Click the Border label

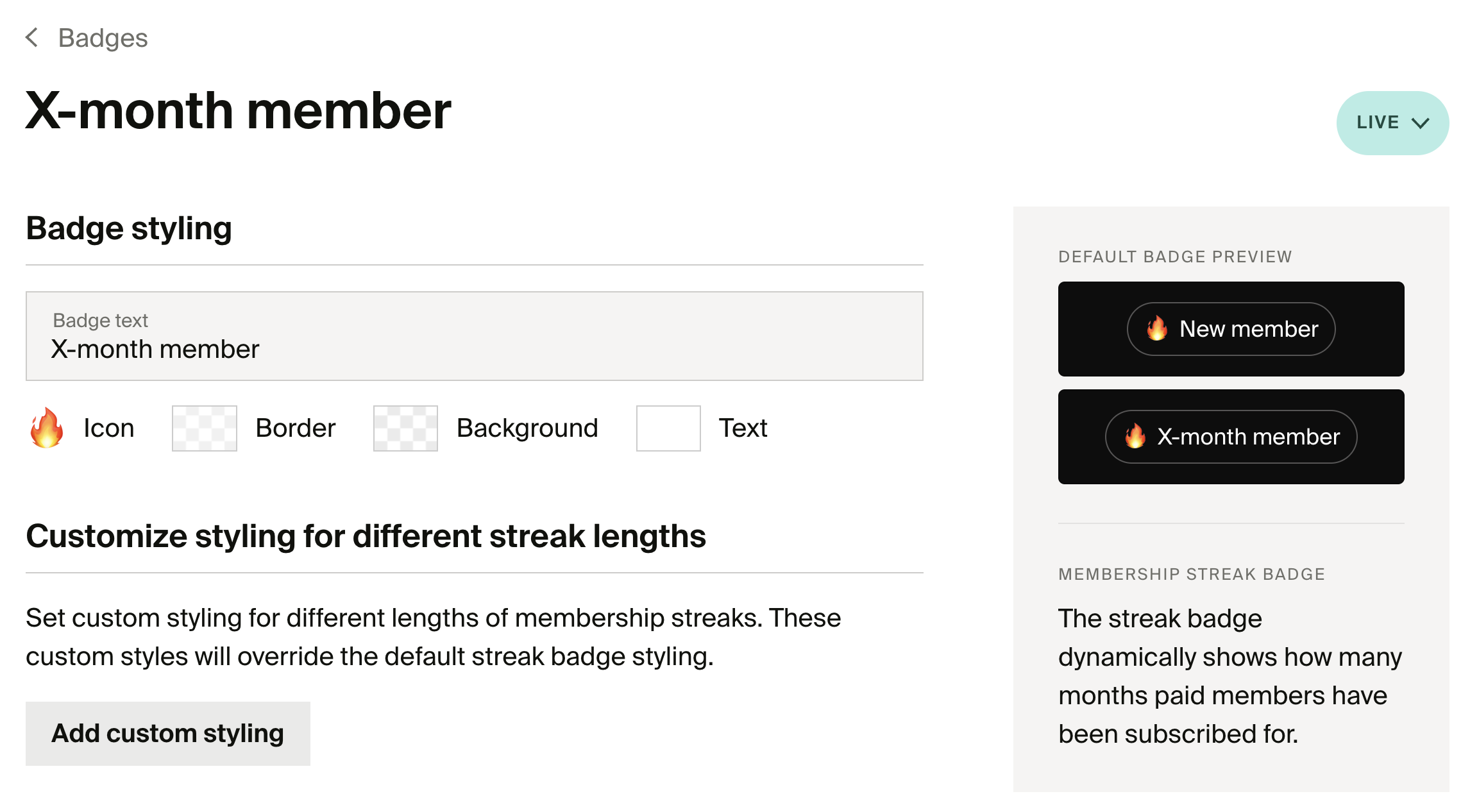click(x=295, y=428)
